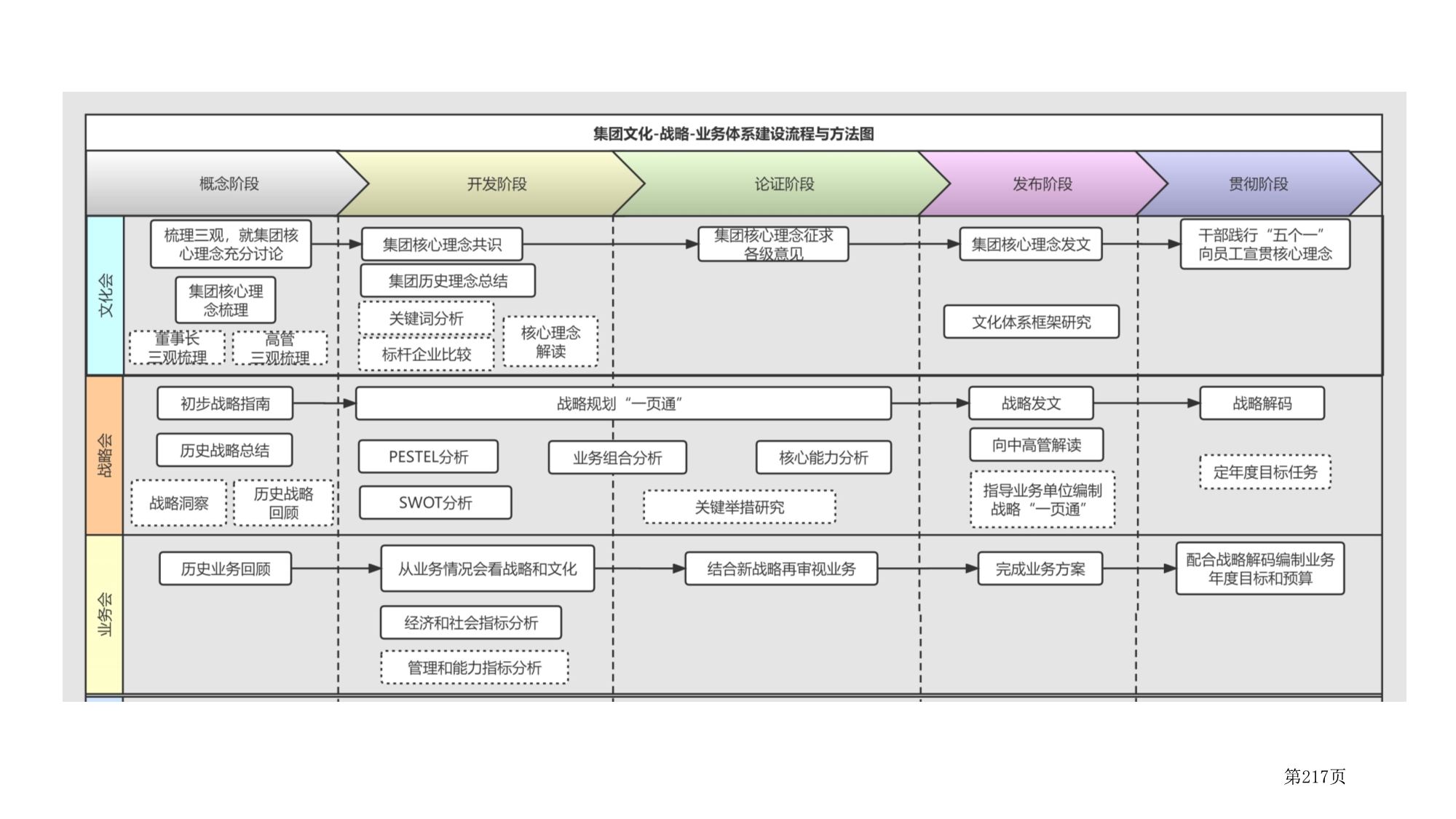Select the 发布阶段 phase header

click(x=1042, y=183)
